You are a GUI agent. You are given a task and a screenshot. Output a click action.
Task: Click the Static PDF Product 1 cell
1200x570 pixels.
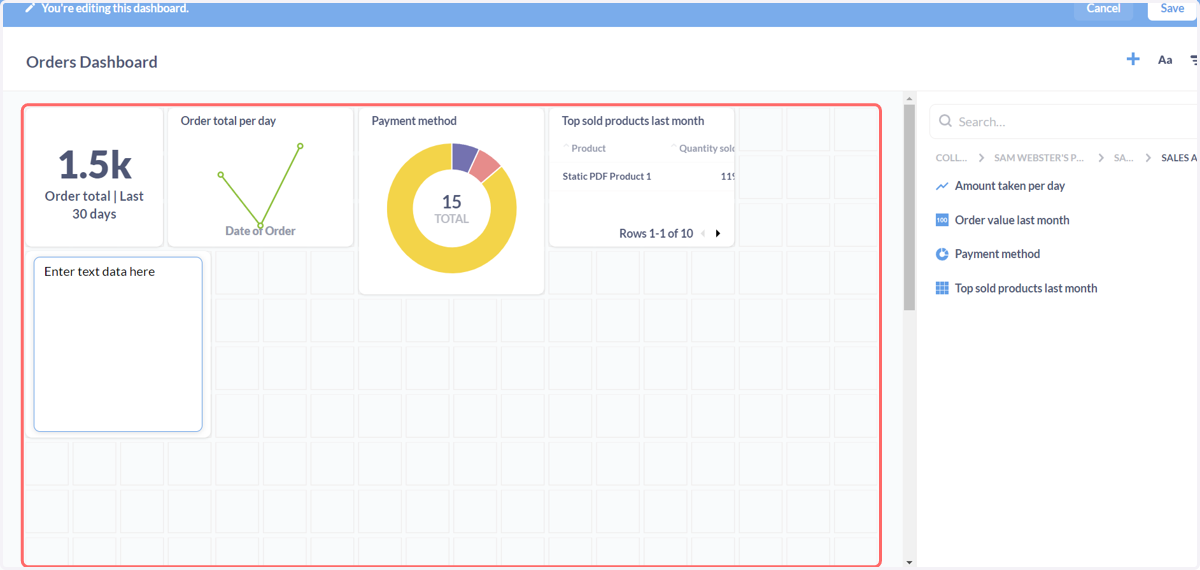[x=607, y=176]
